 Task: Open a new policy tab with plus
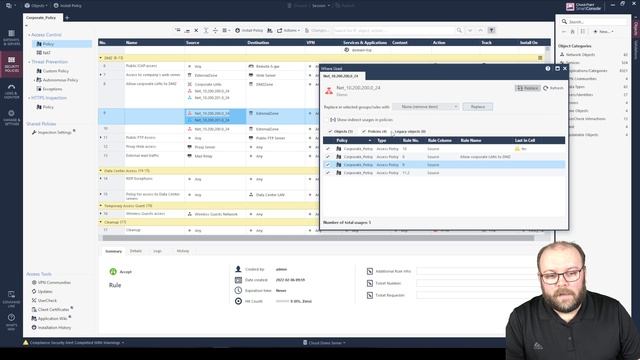pos(67,18)
